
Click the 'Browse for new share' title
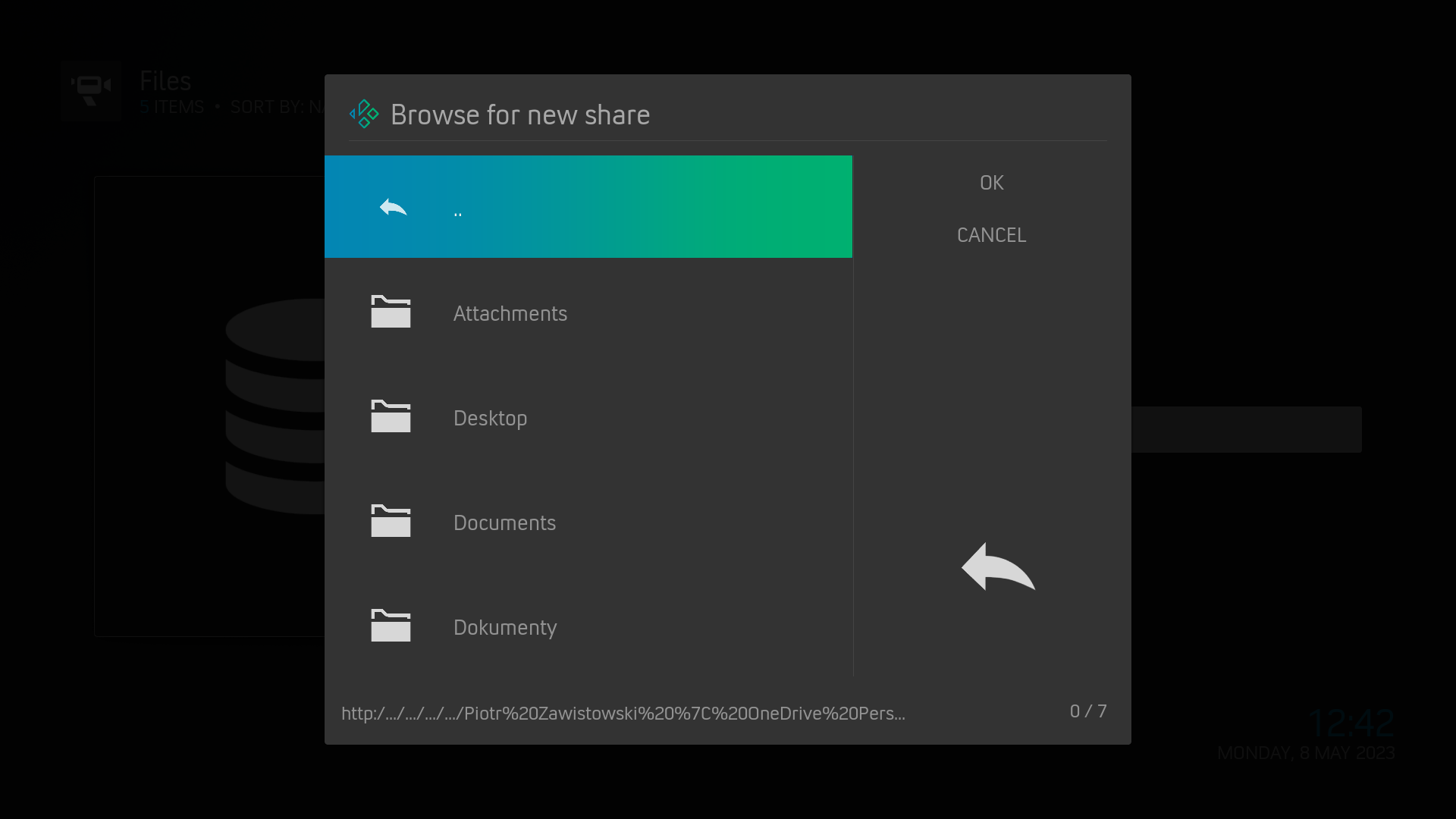520,115
